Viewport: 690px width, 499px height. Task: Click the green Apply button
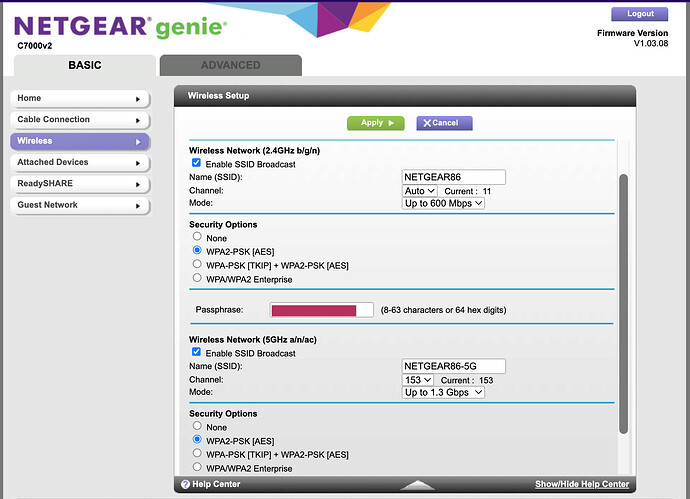click(376, 123)
